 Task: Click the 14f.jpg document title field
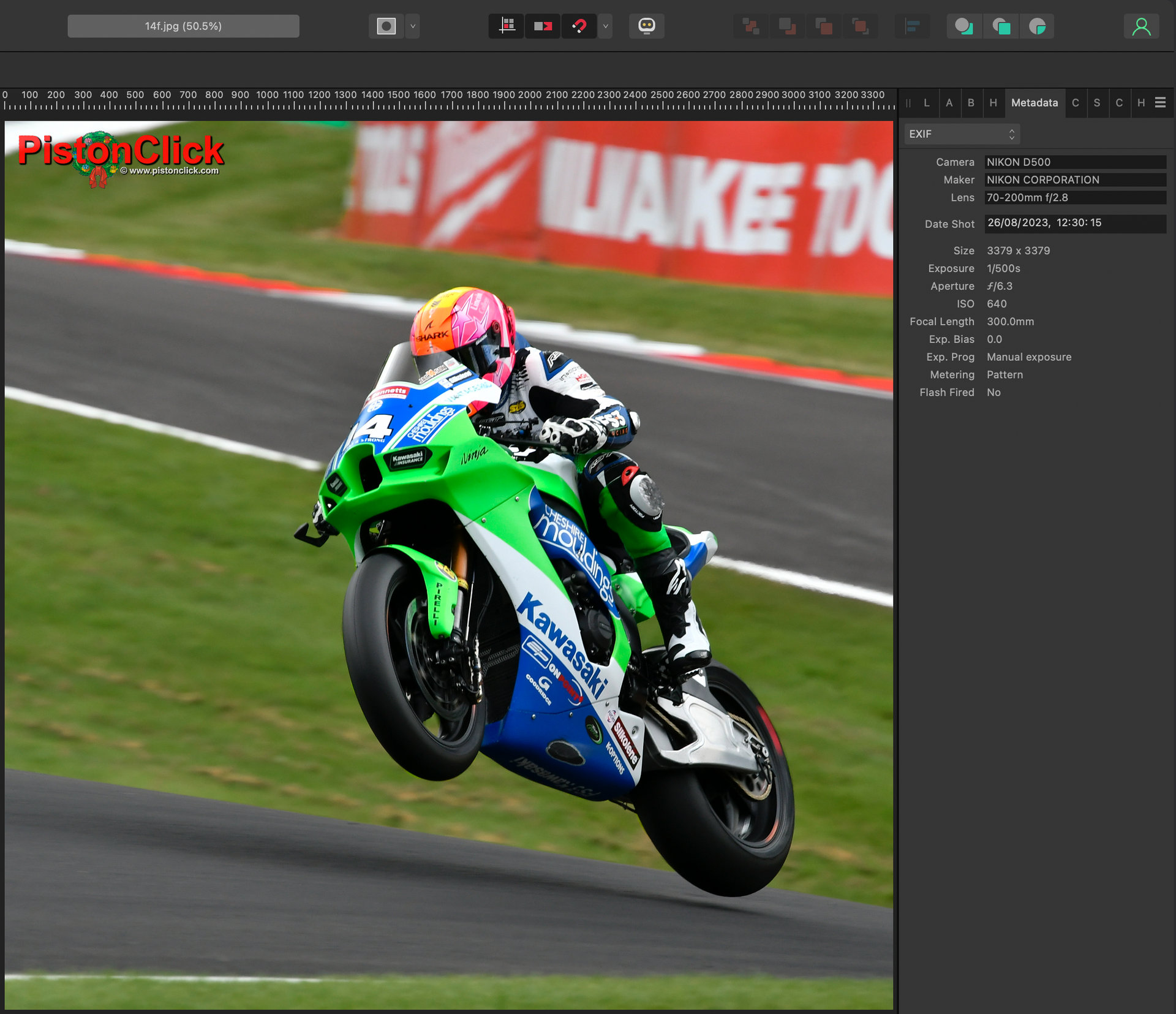tap(183, 26)
